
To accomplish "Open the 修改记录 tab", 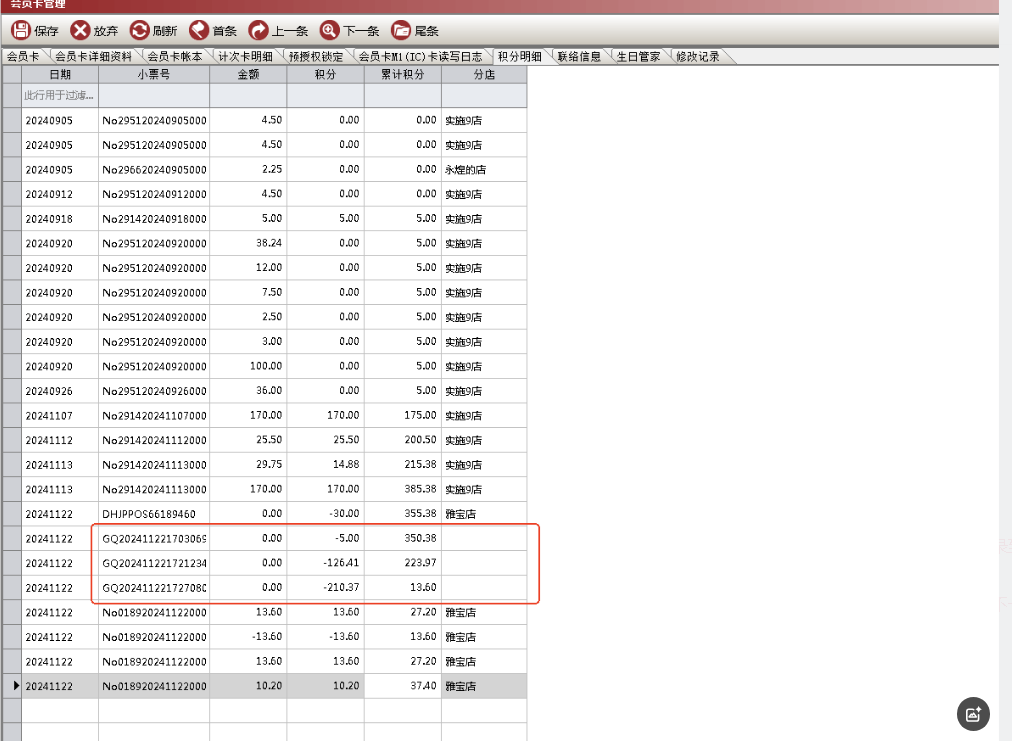I will click(x=698, y=57).
